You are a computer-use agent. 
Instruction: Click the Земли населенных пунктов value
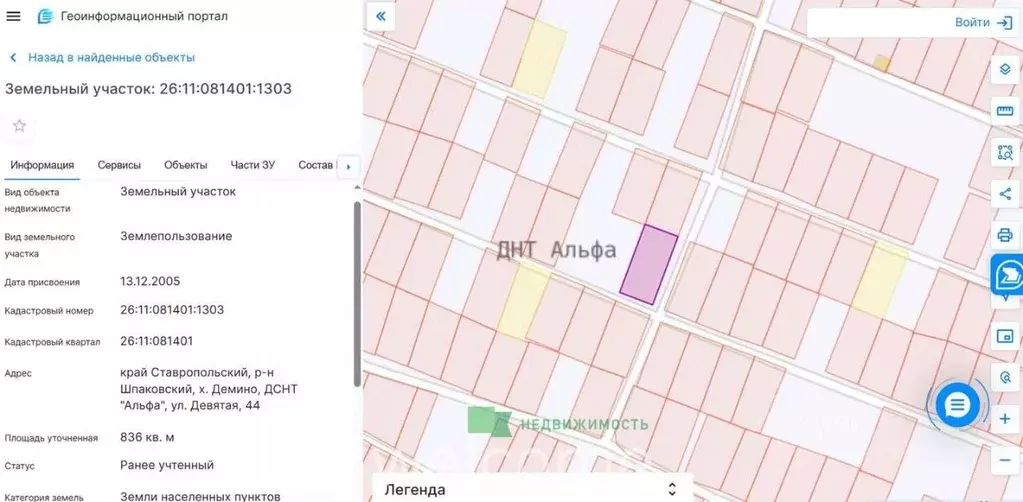pyautogui.click(x=200, y=496)
